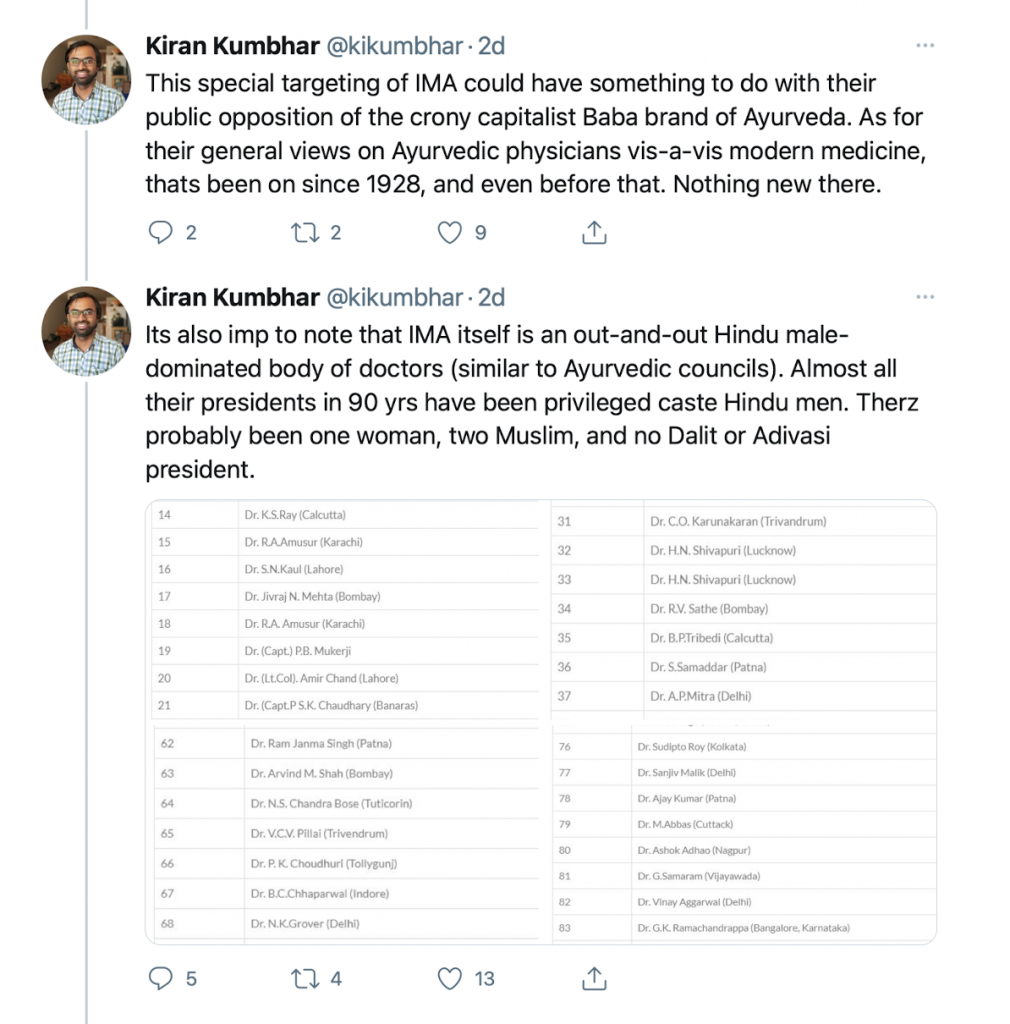The width and height of the screenshot is (1010, 1024).
Task: Share the second tweet
Action: tap(594, 978)
